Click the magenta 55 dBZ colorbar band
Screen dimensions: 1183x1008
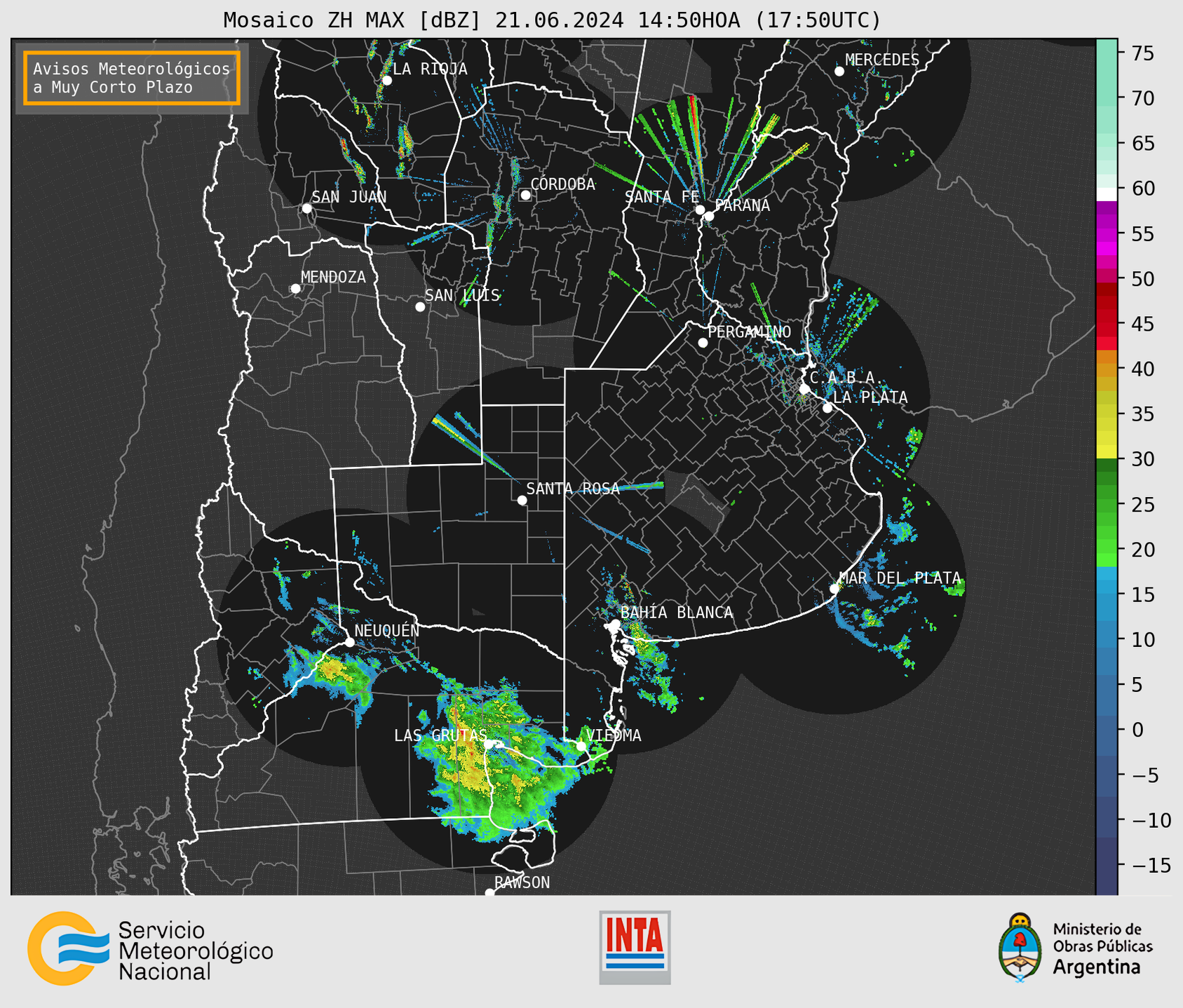point(1107,233)
